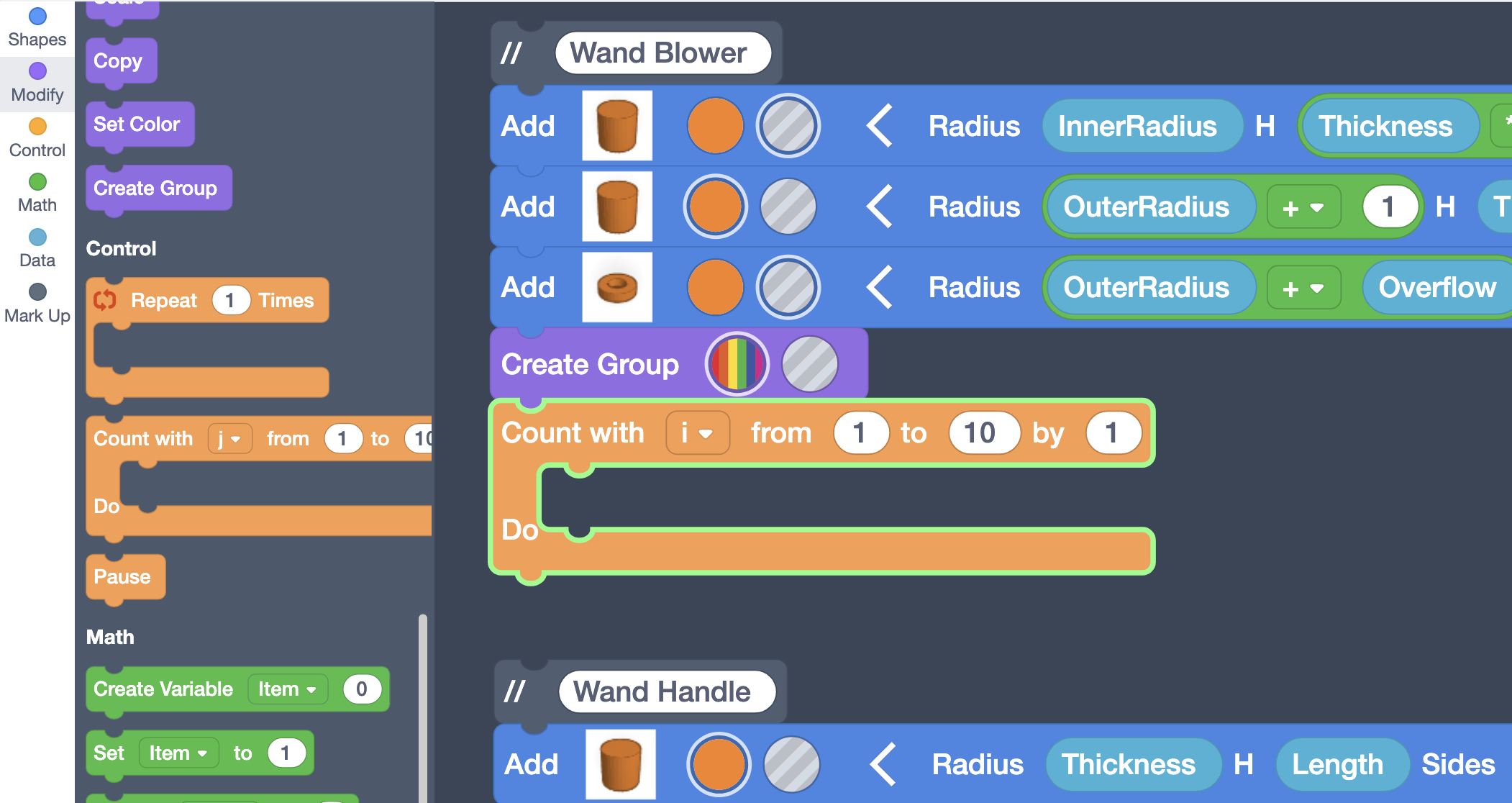
Task: Click the Set Color block in palette
Action: tap(137, 124)
